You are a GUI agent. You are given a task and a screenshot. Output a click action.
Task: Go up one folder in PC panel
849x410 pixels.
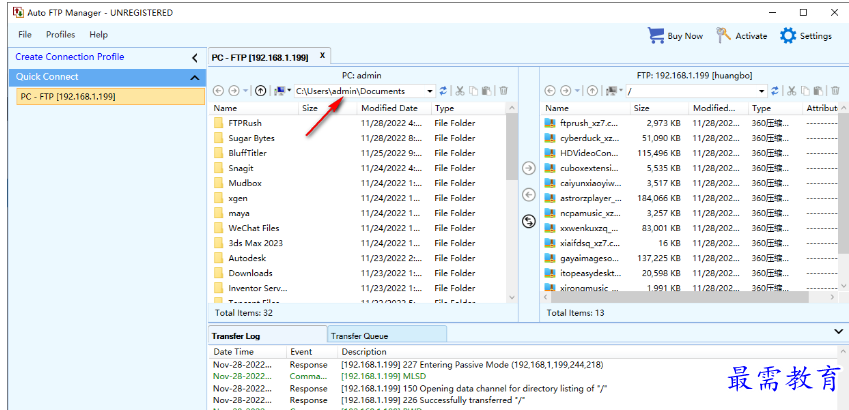coord(260,91)
